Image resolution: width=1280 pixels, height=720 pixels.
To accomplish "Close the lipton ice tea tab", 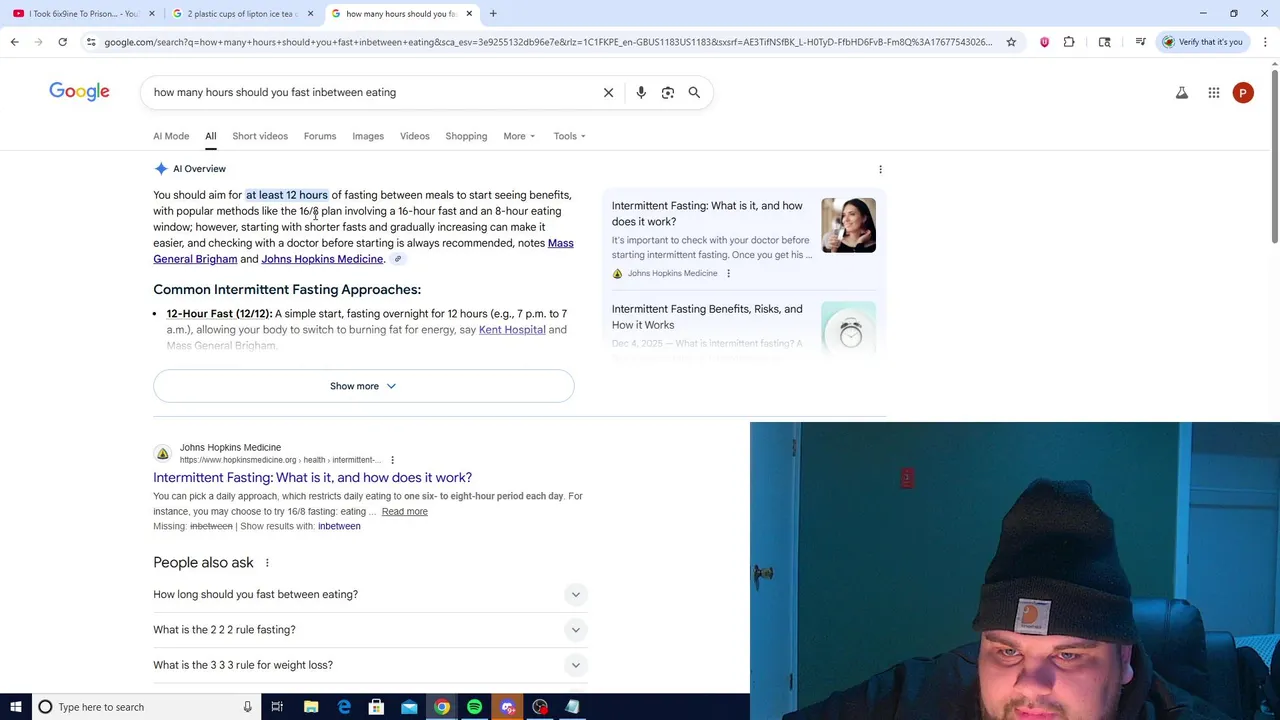I will pyautogui.click(x=310, y=14).
